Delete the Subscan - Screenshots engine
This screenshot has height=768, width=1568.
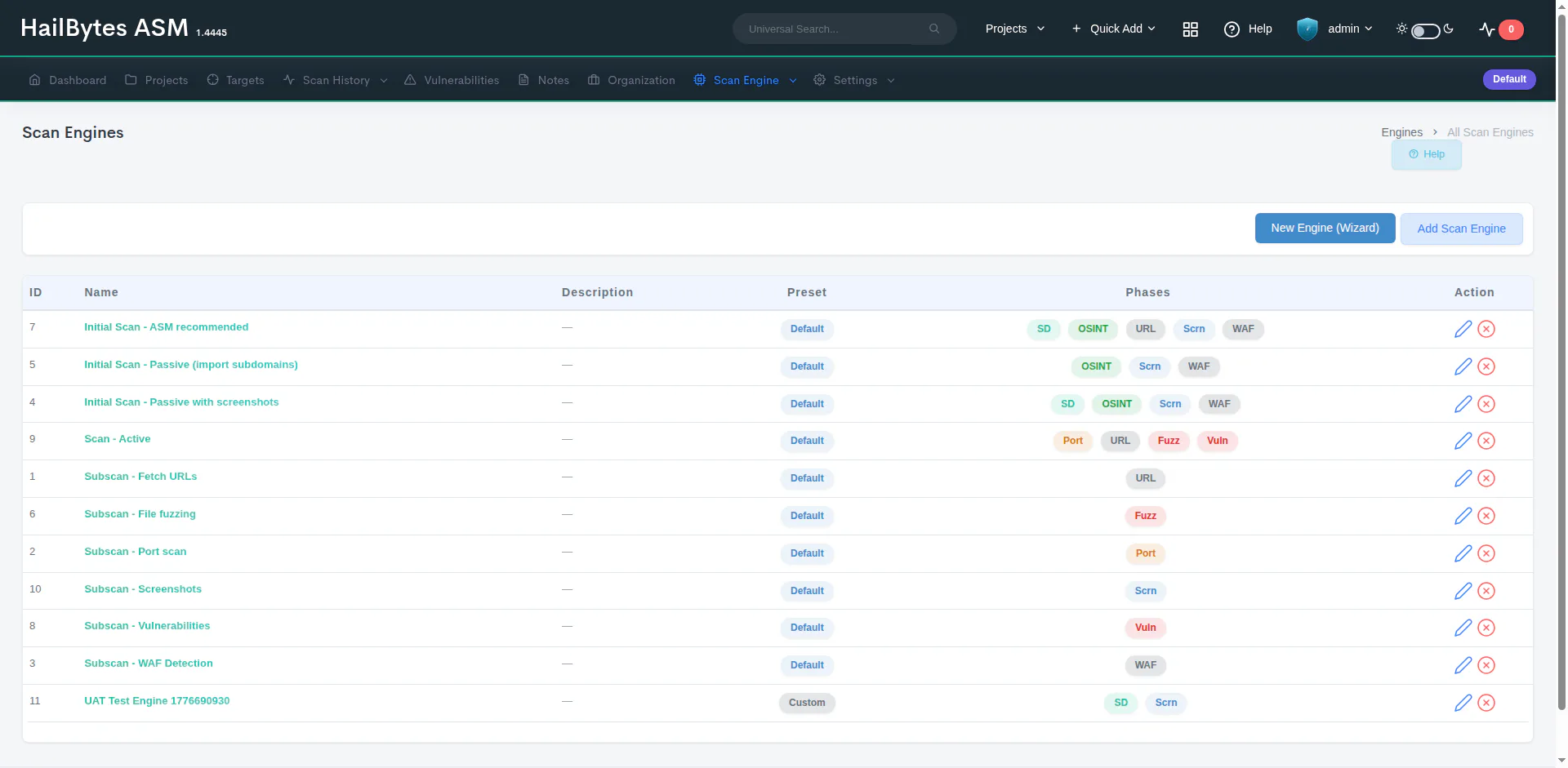1486,591
